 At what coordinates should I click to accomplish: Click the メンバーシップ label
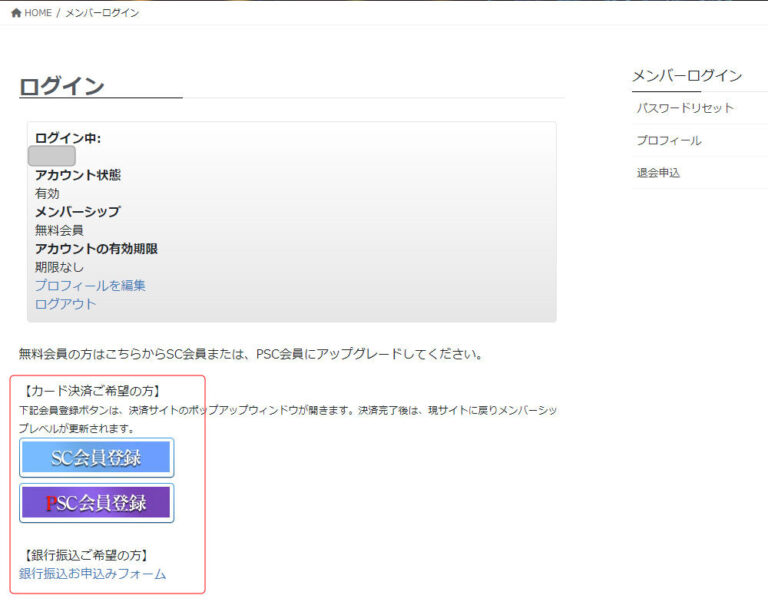tap(77, 212)
